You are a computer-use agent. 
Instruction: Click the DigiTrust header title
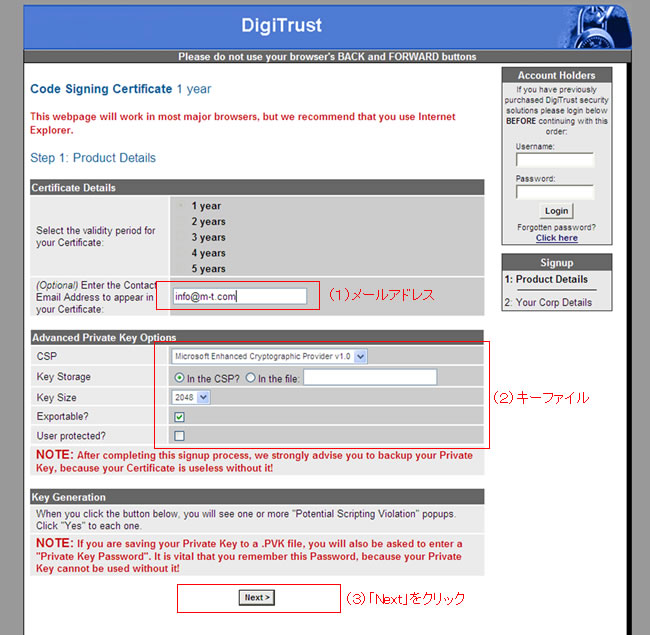click(281, 25)
